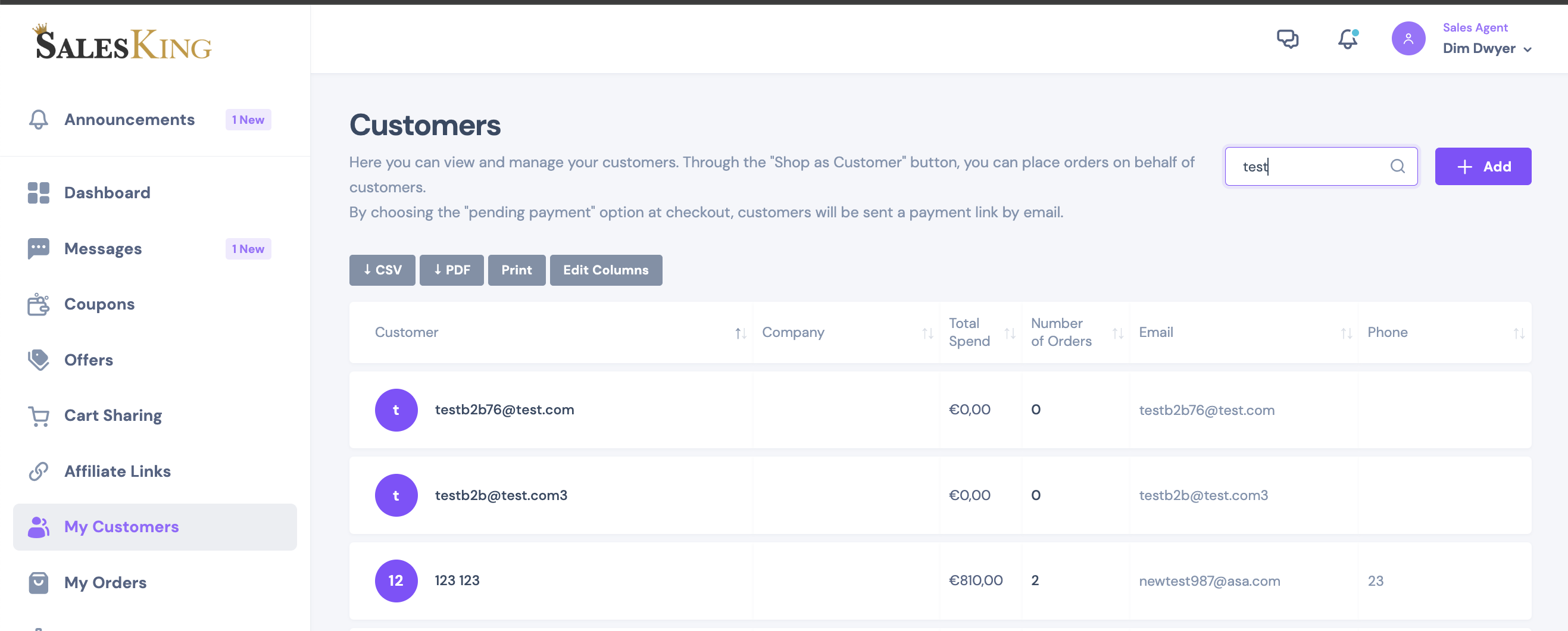Image resolution: width=1568 pixels, height=631 pixels.
Task: Click the Dashboard grid icon
Action: pyautogui.click(x=38, y=192)
